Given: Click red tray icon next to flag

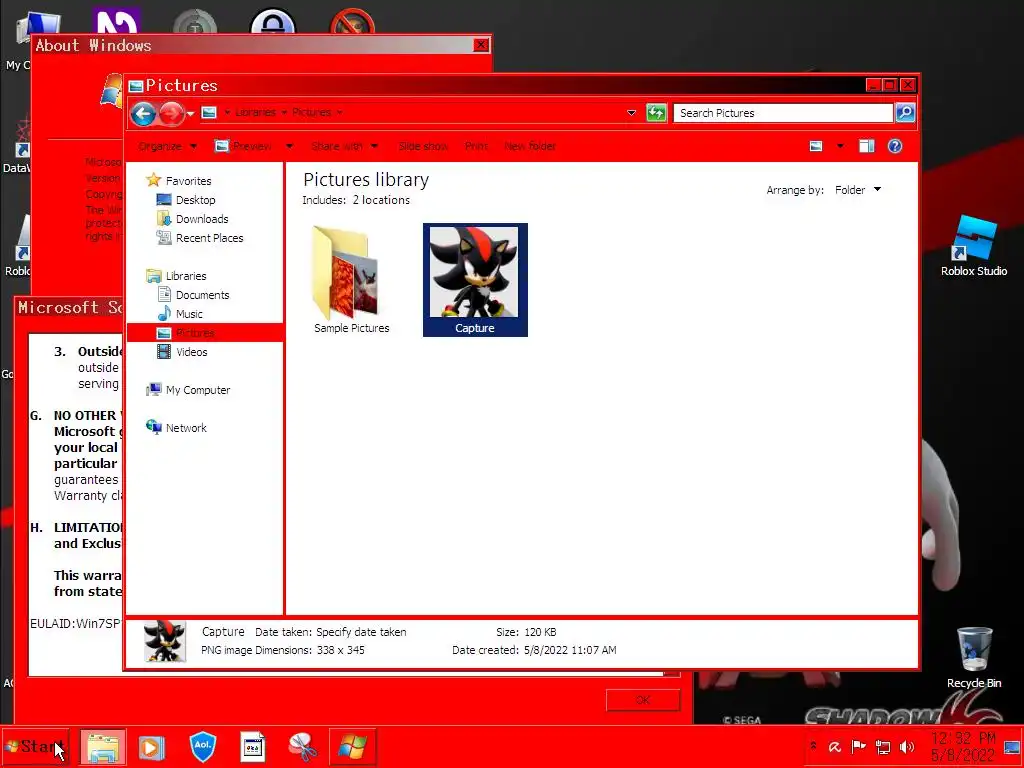Looking at the screenshot, I should (x=835, y=746).
